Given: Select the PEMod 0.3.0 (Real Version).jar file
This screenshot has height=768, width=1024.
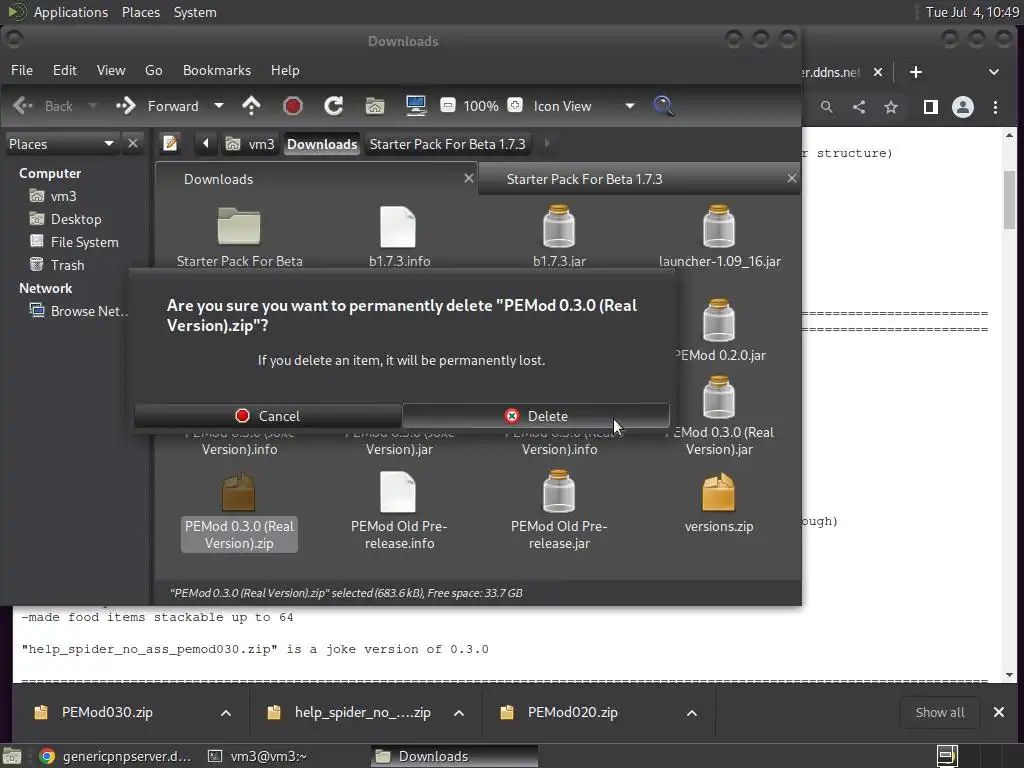Looking at the screenshot, I should (x=719, y=416).
